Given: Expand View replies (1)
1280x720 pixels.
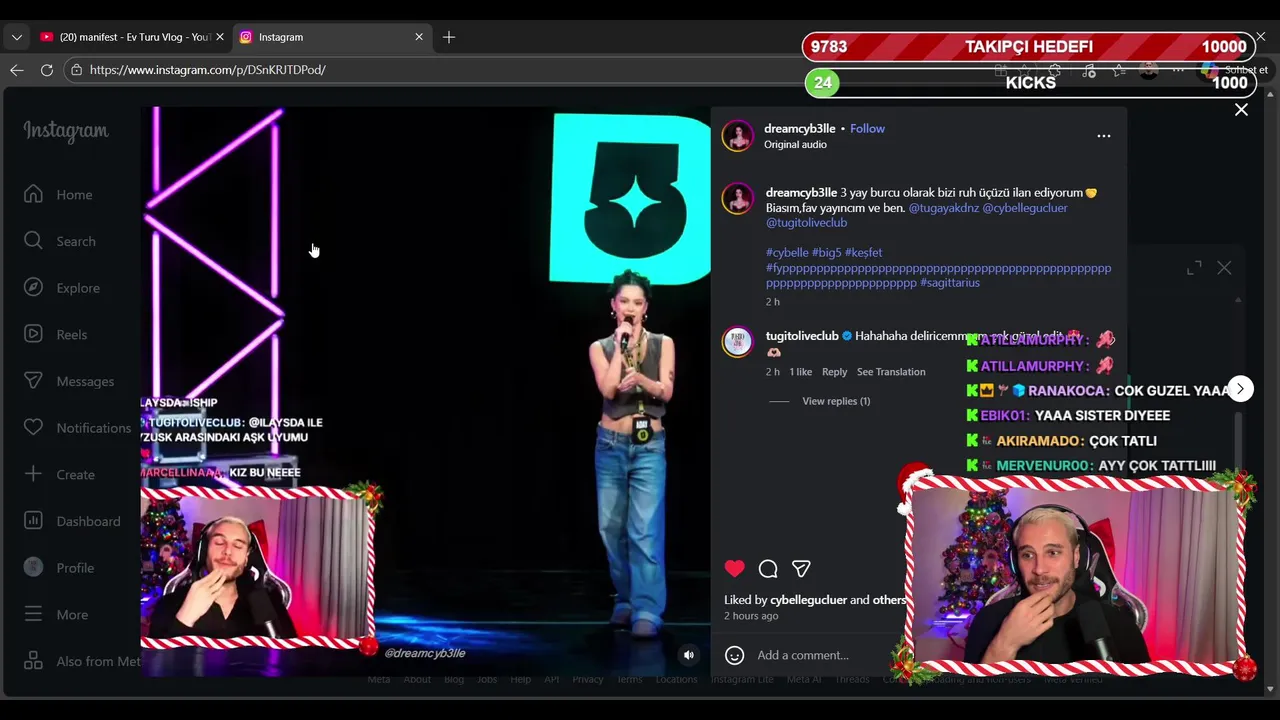Looking at the screenshot, I should pyautogui.click(x=836, y=401).
